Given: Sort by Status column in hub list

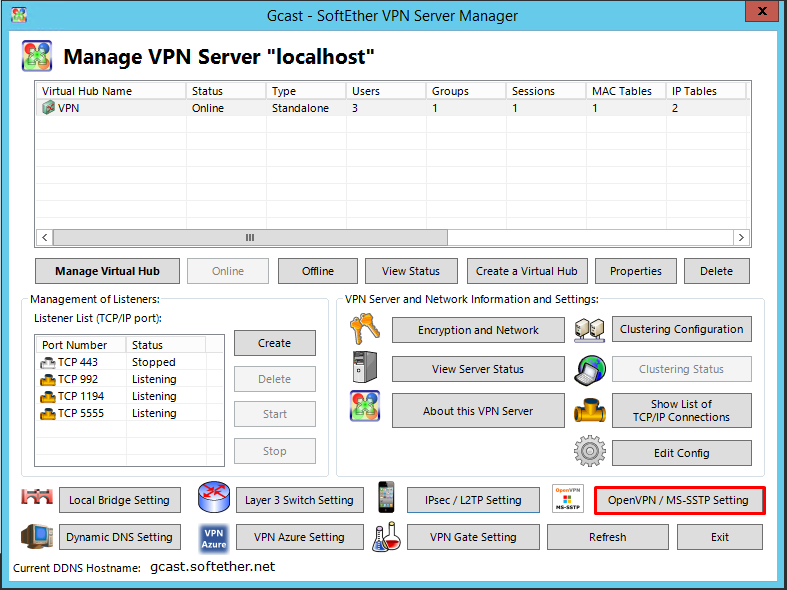Looking at the screenshot, I should click(226, 91).
